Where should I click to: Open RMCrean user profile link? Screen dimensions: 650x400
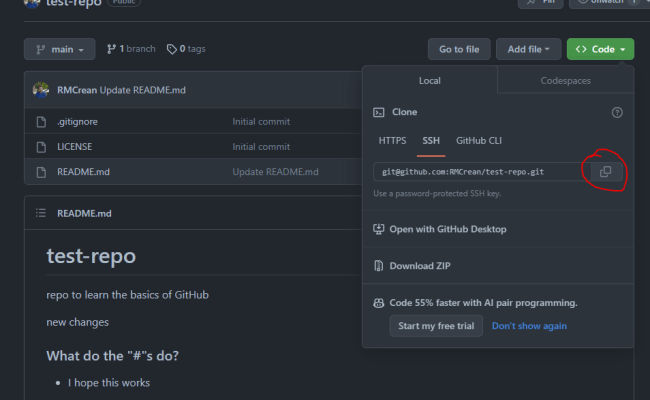coord(77,90)
